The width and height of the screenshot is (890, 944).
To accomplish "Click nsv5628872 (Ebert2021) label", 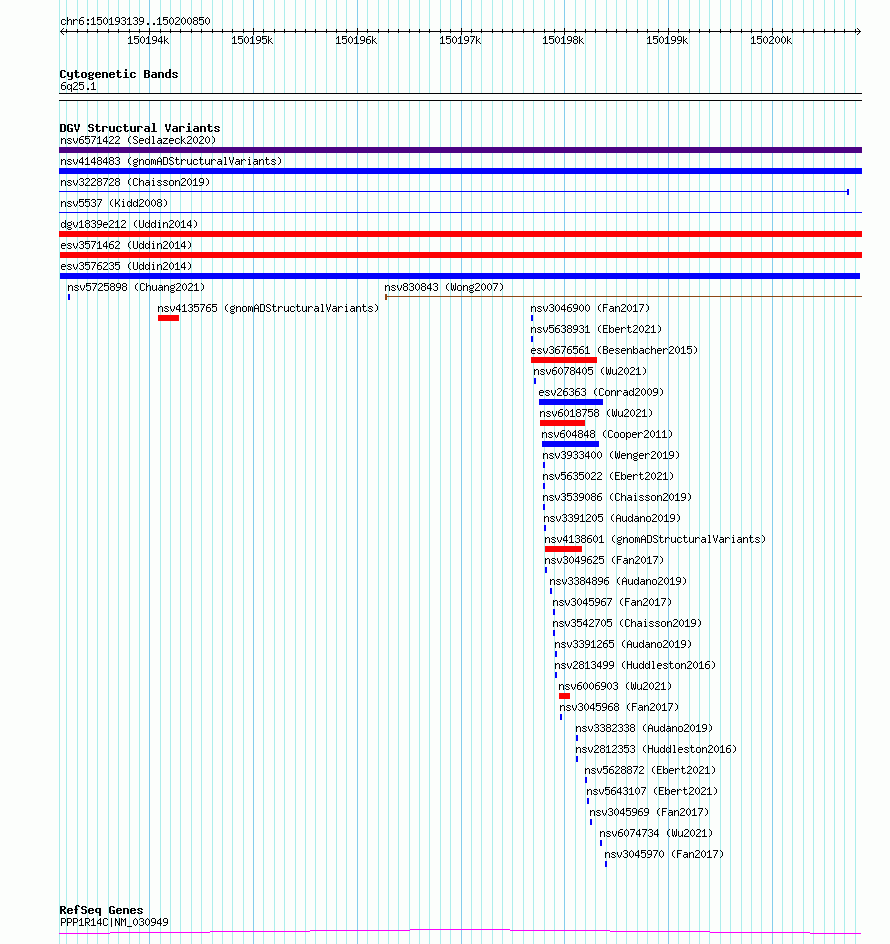I will (x=650, y=772).
